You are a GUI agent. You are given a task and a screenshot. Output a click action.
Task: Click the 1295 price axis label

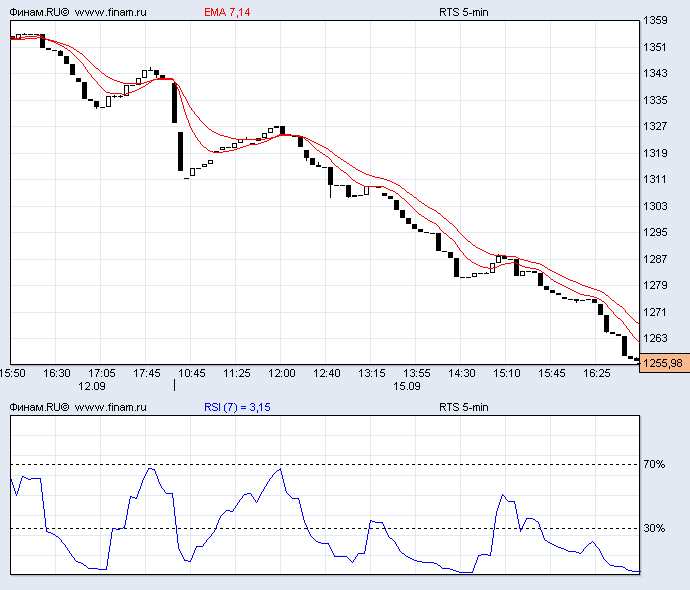tap(655, 232)
